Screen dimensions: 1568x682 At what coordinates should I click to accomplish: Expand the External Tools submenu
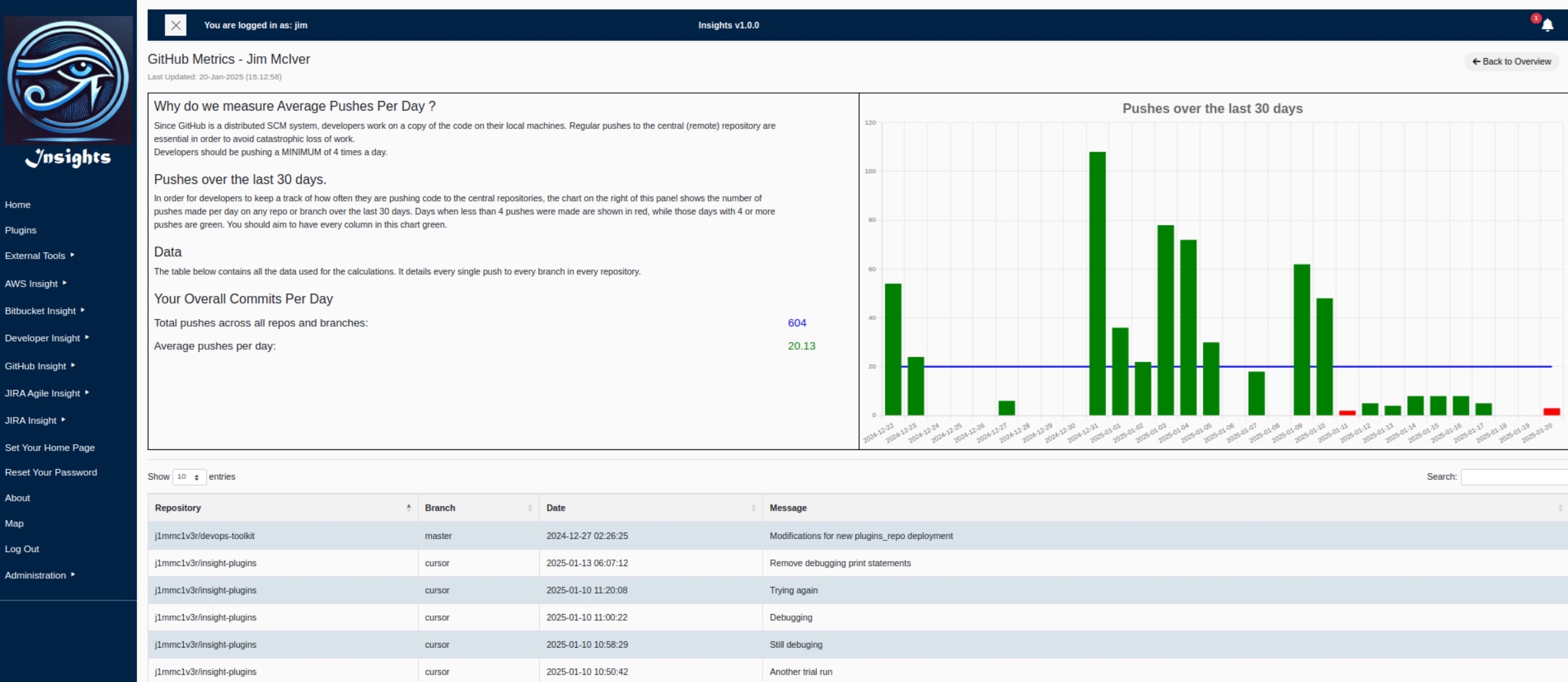pos(40,256)
